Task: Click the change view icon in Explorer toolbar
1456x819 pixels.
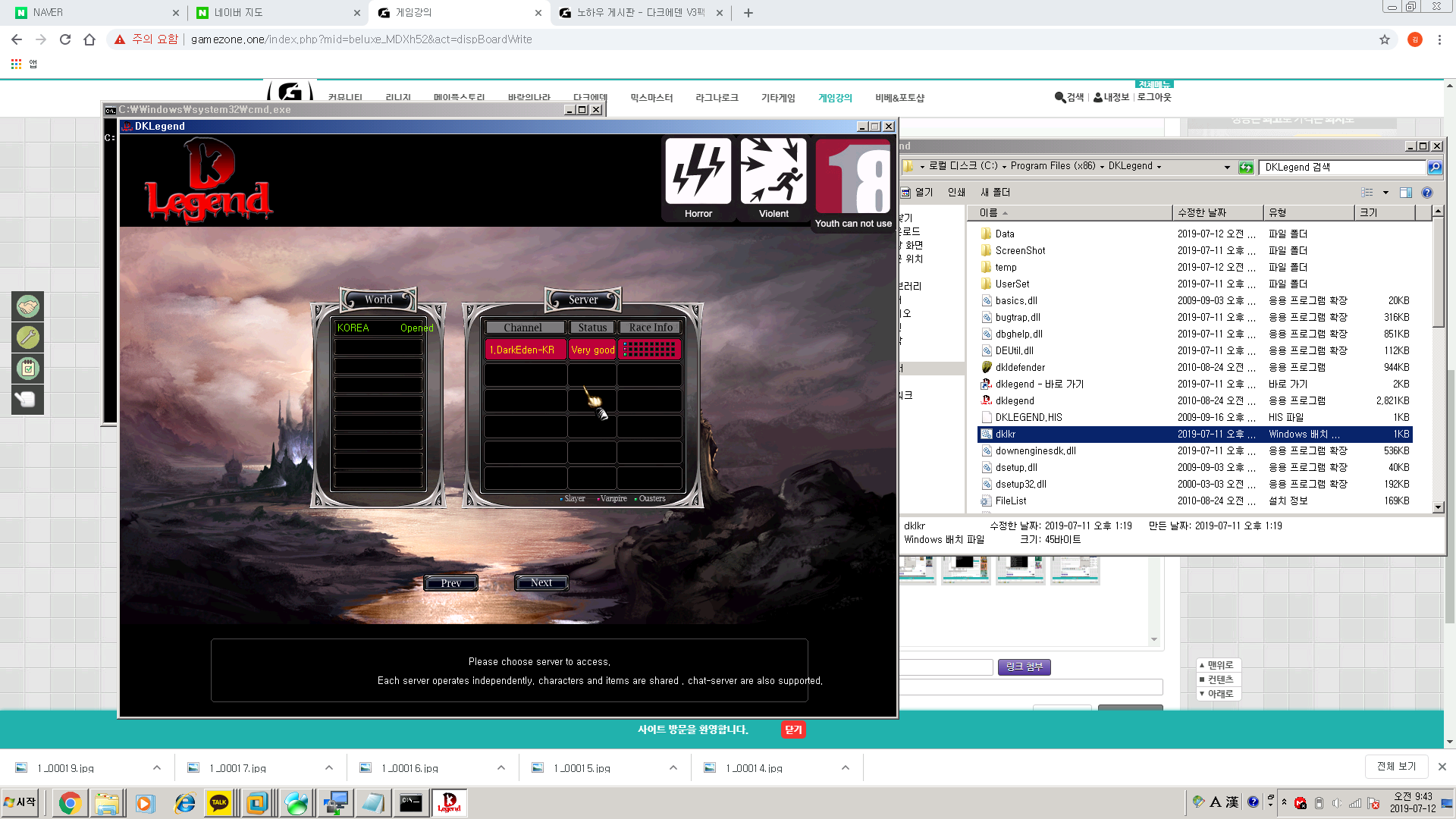Action: 1367,193
